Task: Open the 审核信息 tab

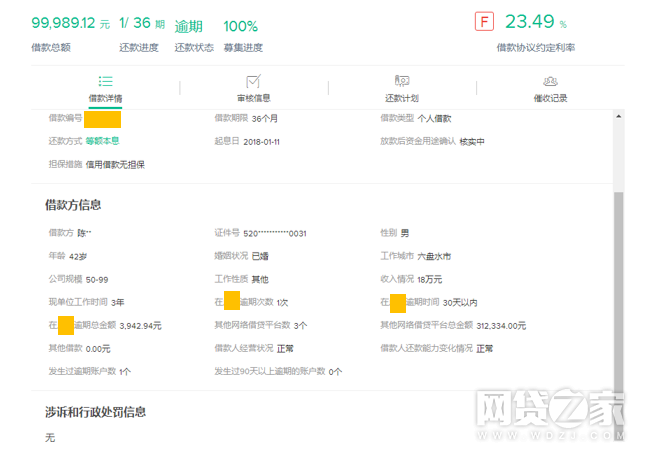Action: point(253,98)
